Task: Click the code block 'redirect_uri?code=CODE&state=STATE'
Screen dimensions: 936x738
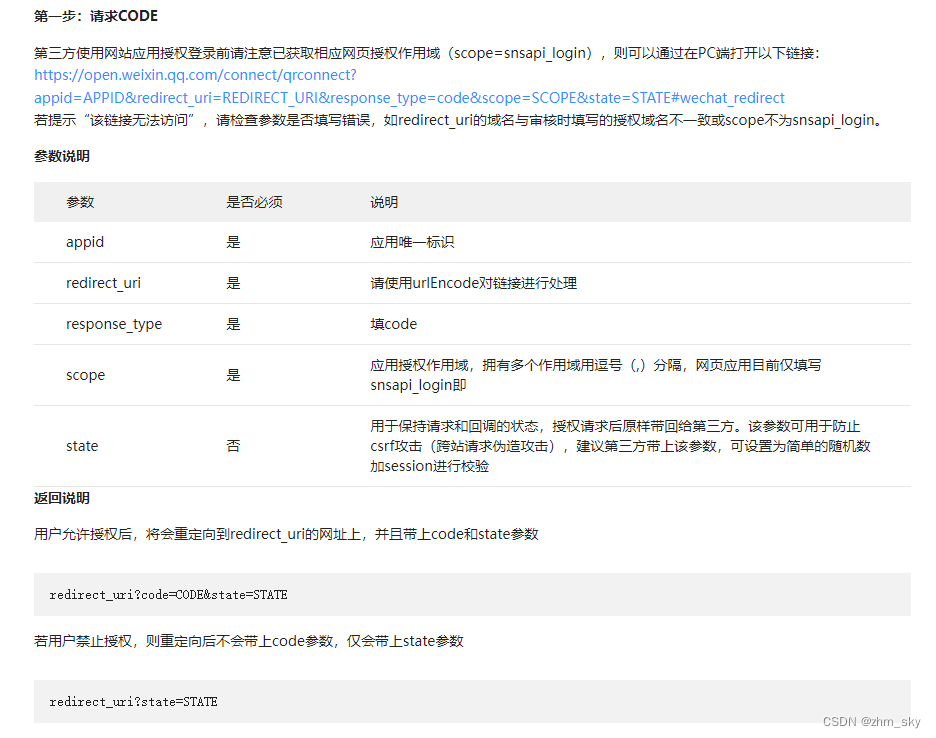Action: (472, 595)
